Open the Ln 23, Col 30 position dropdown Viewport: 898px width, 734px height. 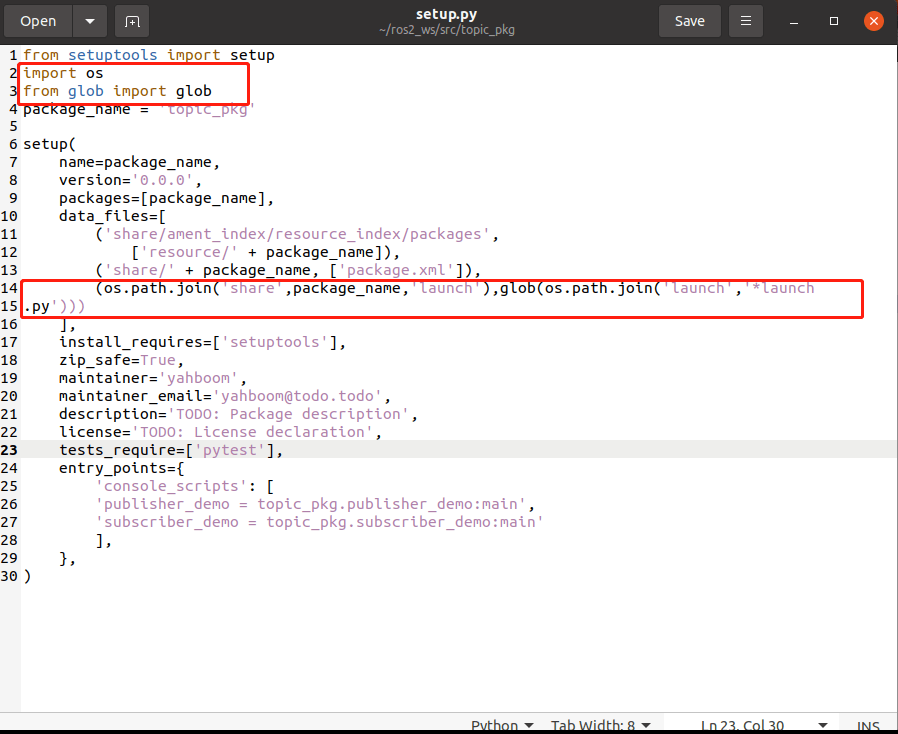coord(764,725)
